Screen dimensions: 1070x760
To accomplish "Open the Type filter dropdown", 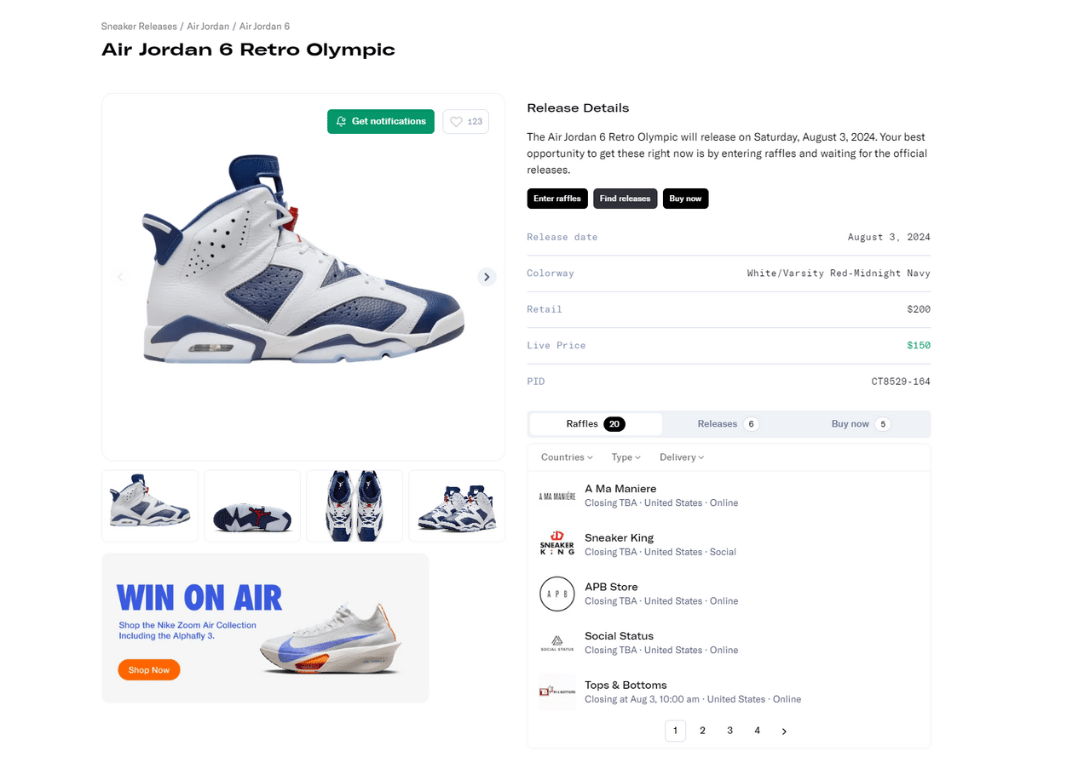I will click(x=626, y=457).
